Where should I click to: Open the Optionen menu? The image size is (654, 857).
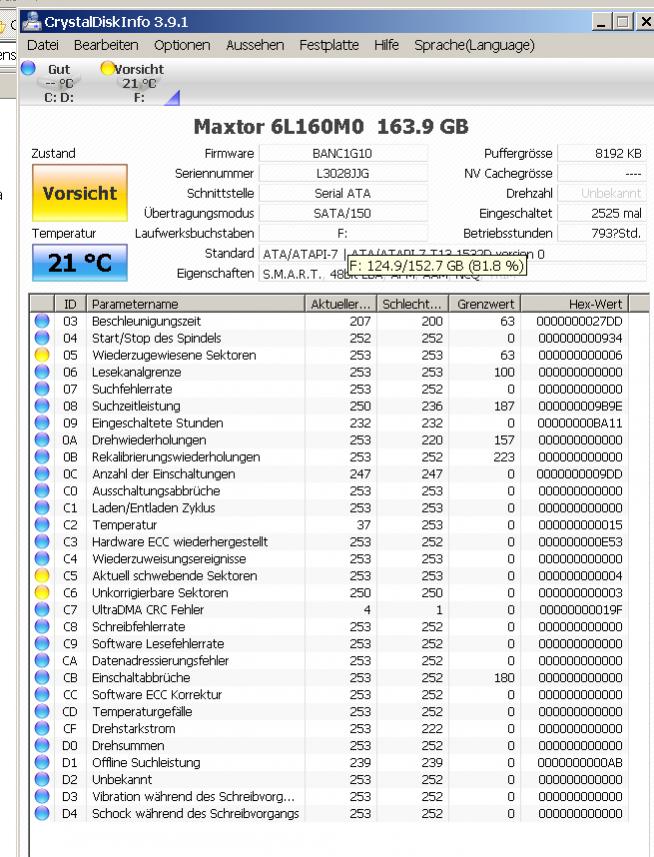[x=182, y=45]
